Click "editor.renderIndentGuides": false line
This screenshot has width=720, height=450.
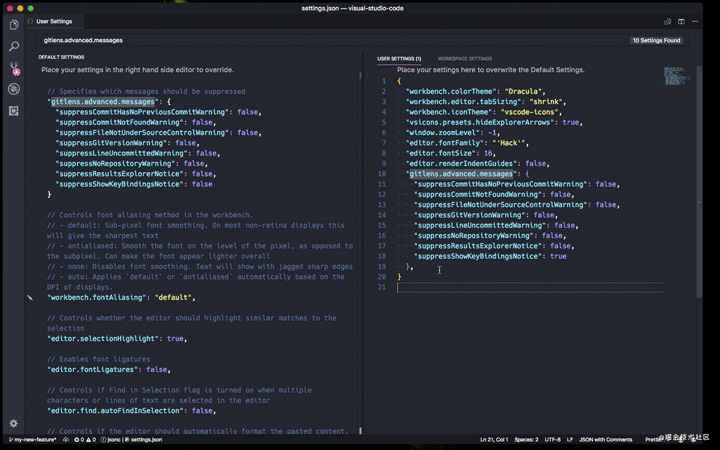click(x=478, y=163)
